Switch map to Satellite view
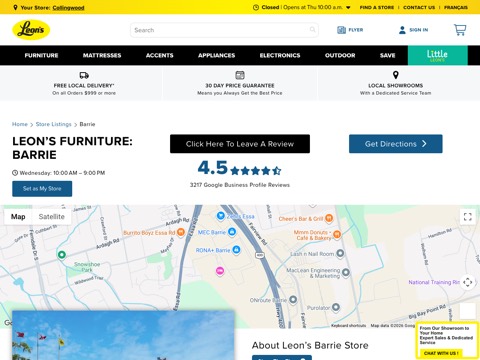480x360 pixels. point(51,217)
